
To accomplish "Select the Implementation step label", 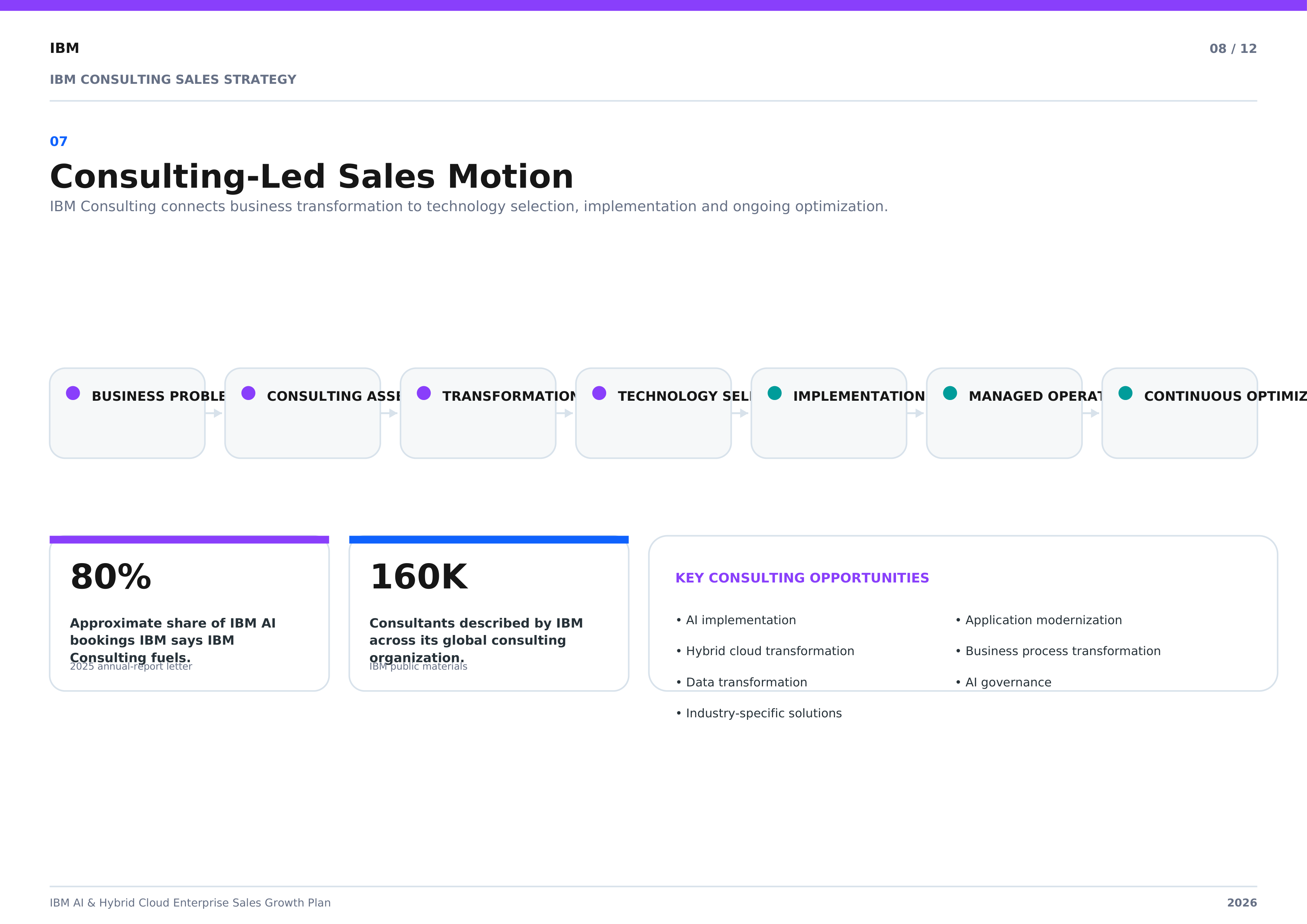I will tap(859, 396).
